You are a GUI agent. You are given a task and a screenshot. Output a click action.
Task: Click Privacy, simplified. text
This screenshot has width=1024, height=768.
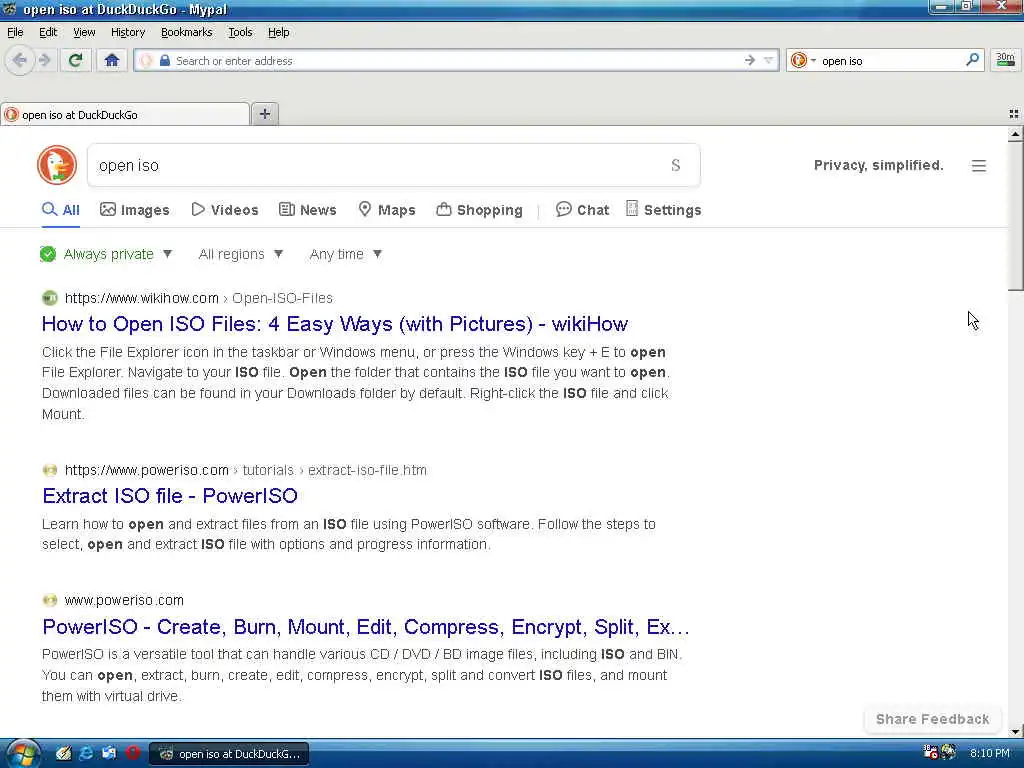(878, 165)
